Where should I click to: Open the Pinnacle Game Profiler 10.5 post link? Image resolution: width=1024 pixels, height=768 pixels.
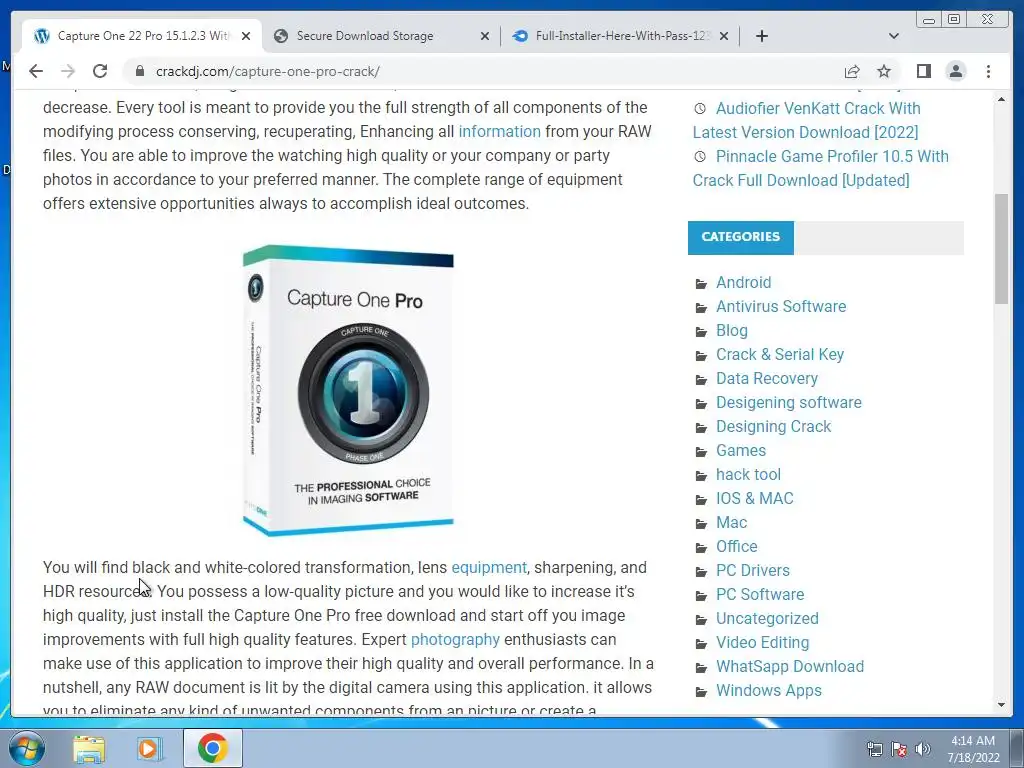tap(820, 168)
